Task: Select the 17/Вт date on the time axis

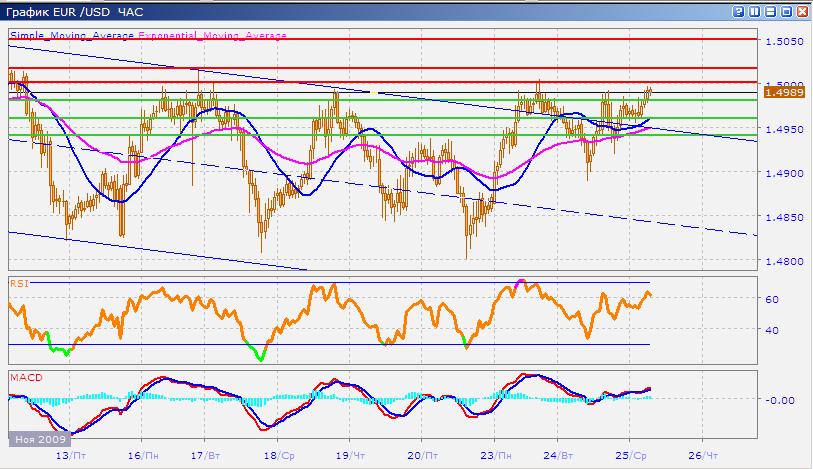Action: (205, 455)
